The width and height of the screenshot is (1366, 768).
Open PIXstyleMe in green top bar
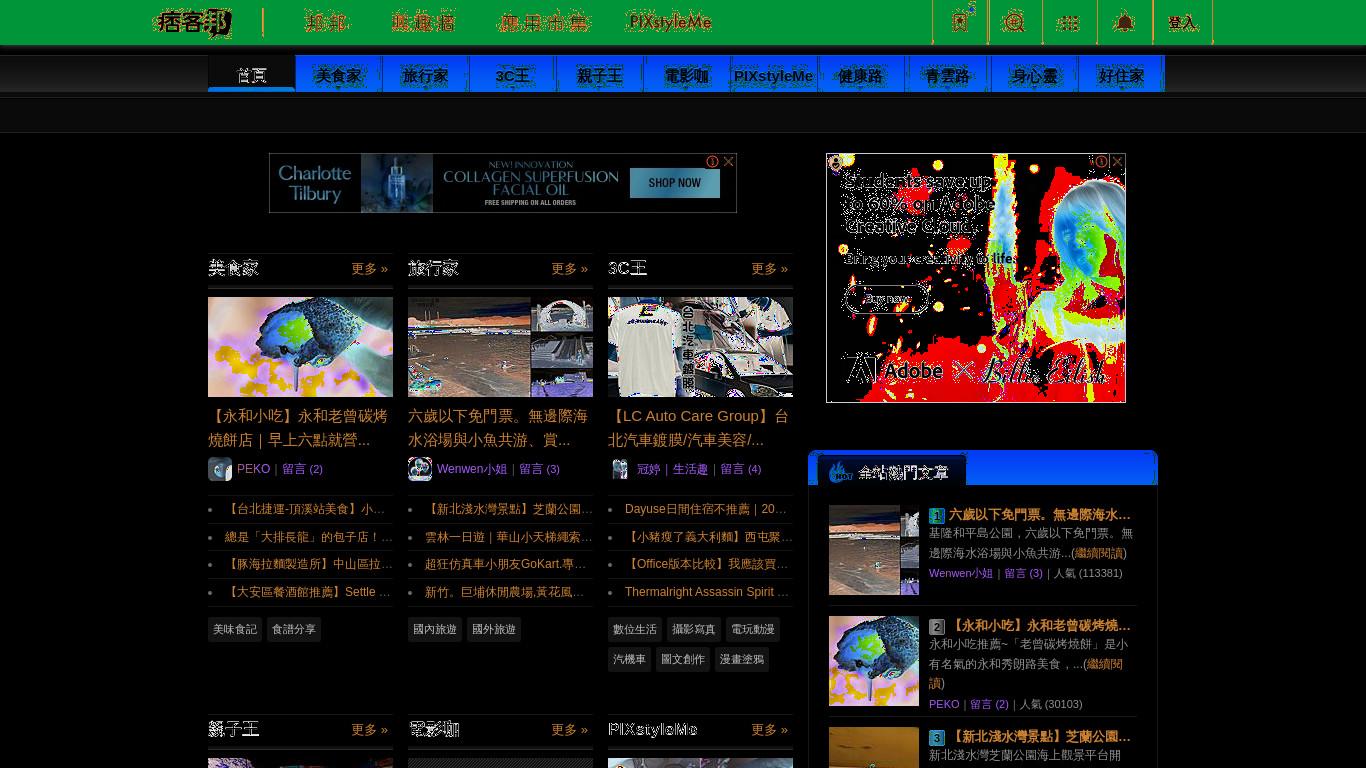pos(669,22)
